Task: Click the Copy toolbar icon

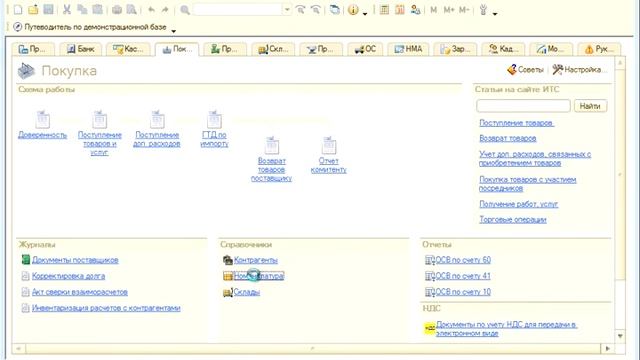Action: tap(82, 9)
